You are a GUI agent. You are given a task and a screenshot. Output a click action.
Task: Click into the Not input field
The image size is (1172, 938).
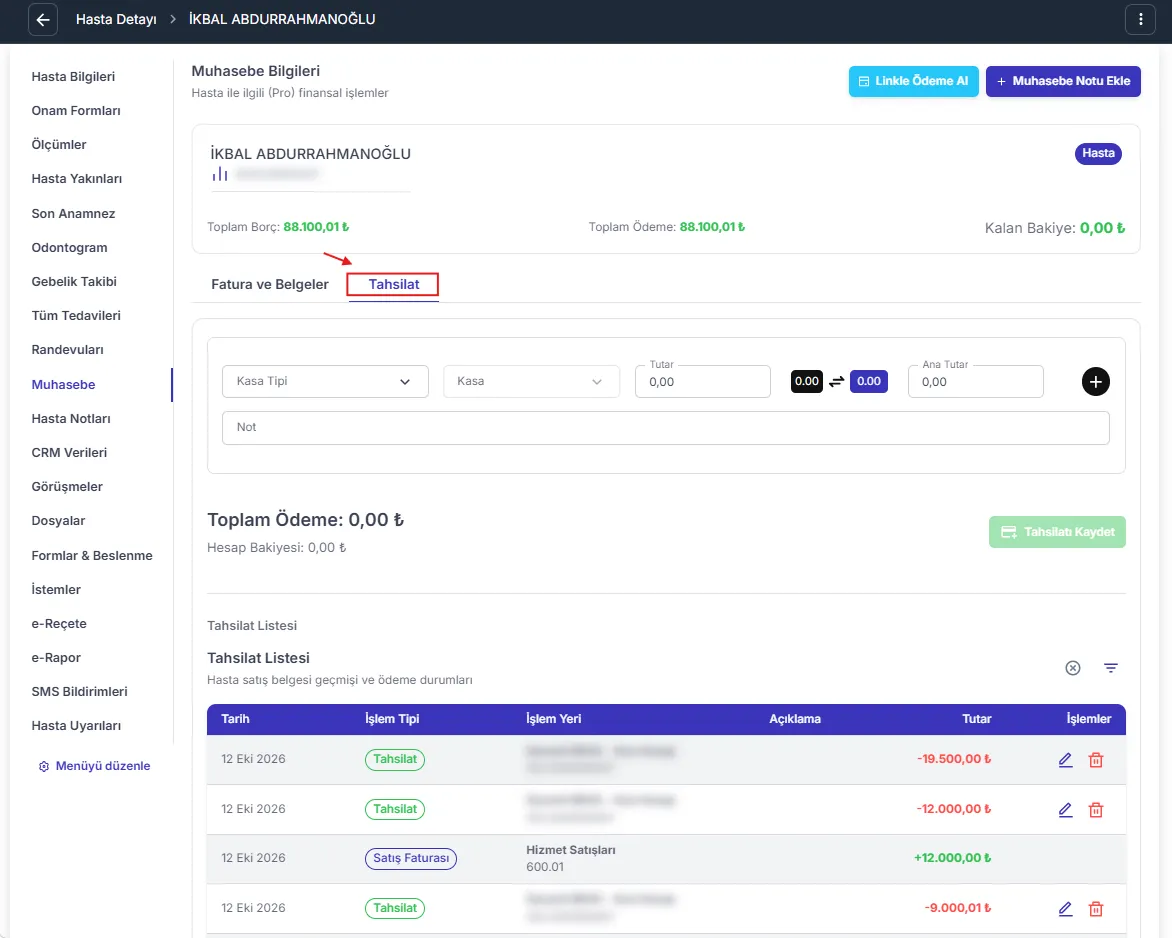point(665,428)
